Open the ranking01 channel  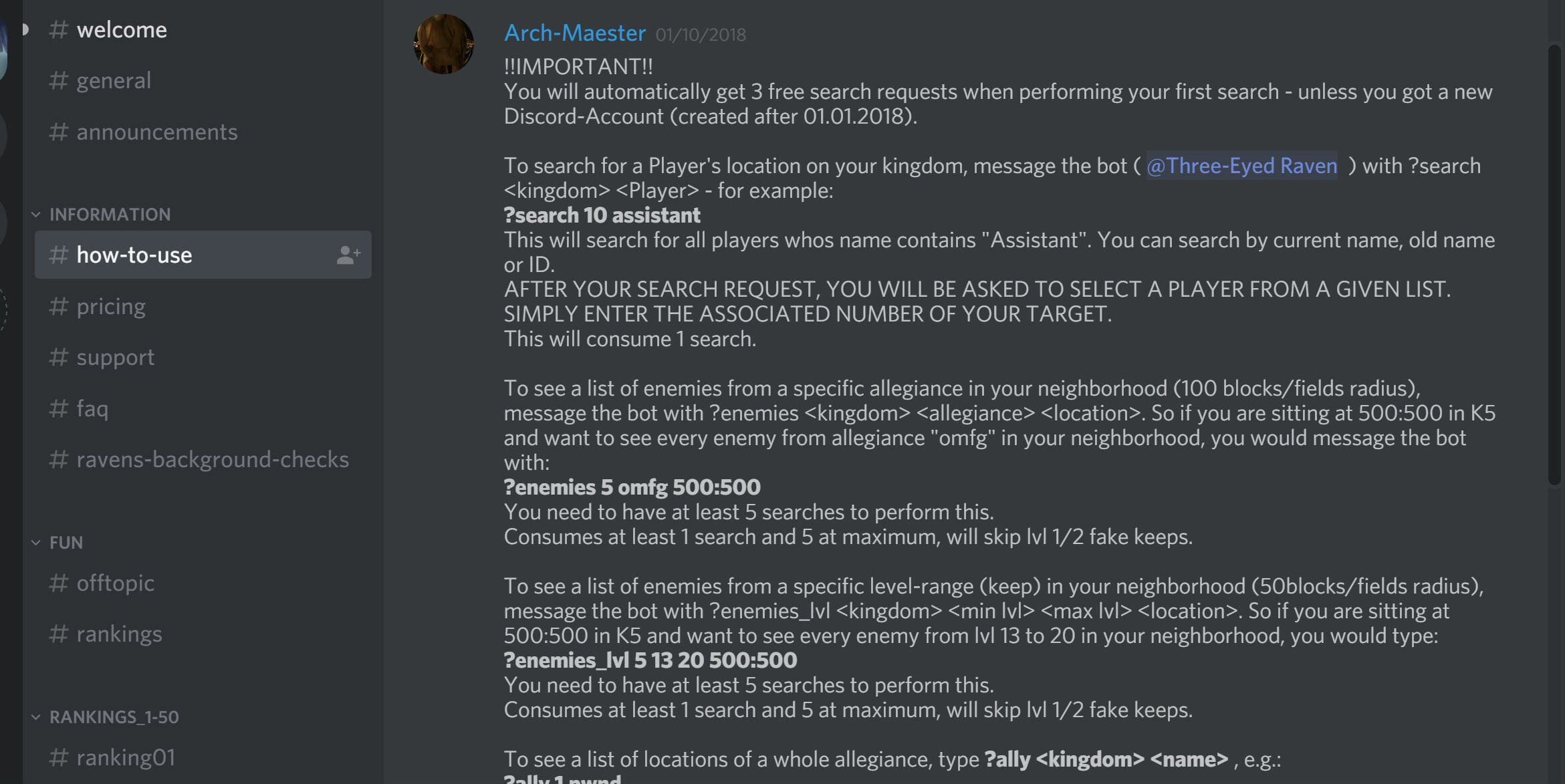click(126, 757)
